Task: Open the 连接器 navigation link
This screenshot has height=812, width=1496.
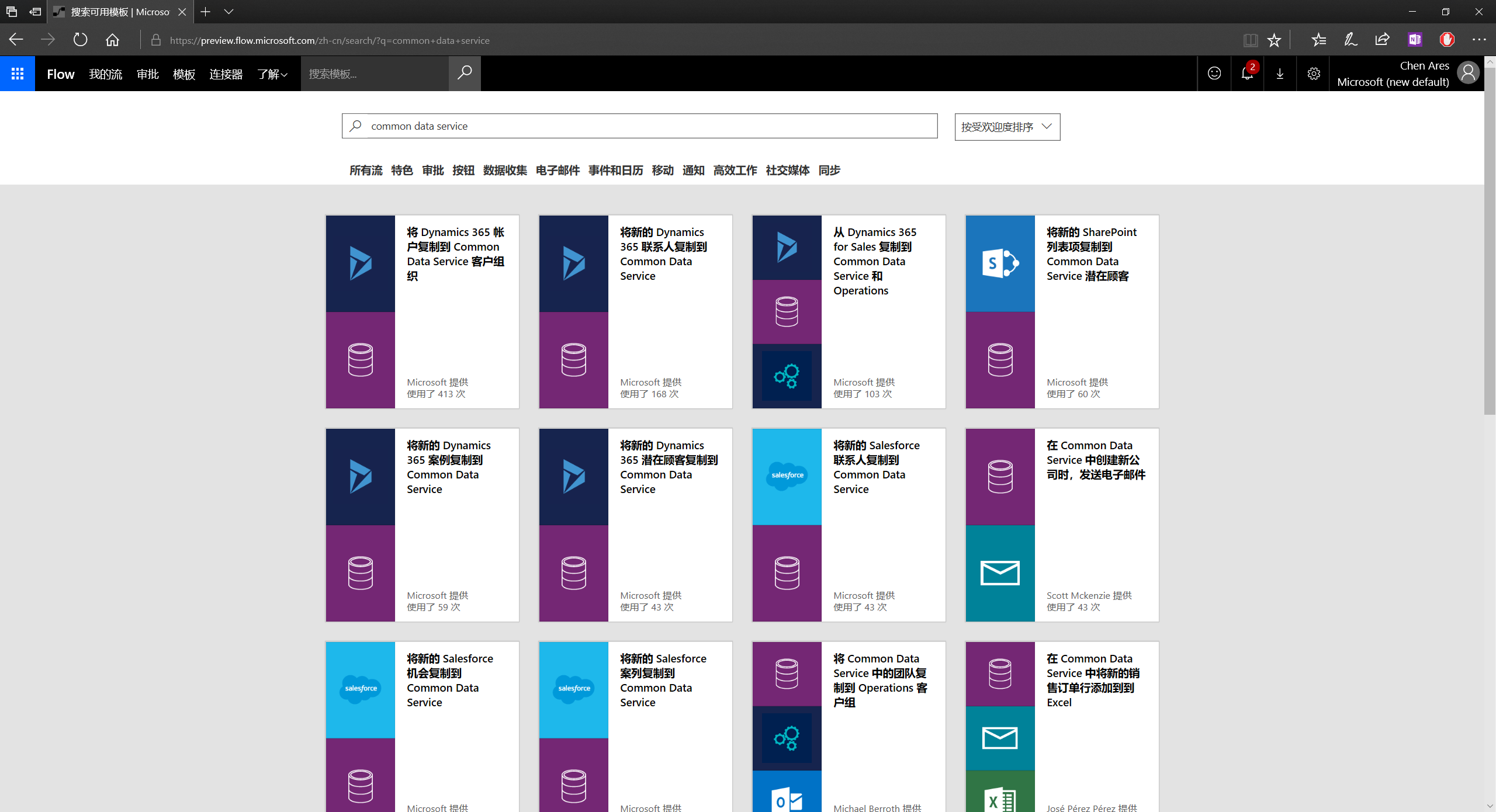Action: coord(226,74)
